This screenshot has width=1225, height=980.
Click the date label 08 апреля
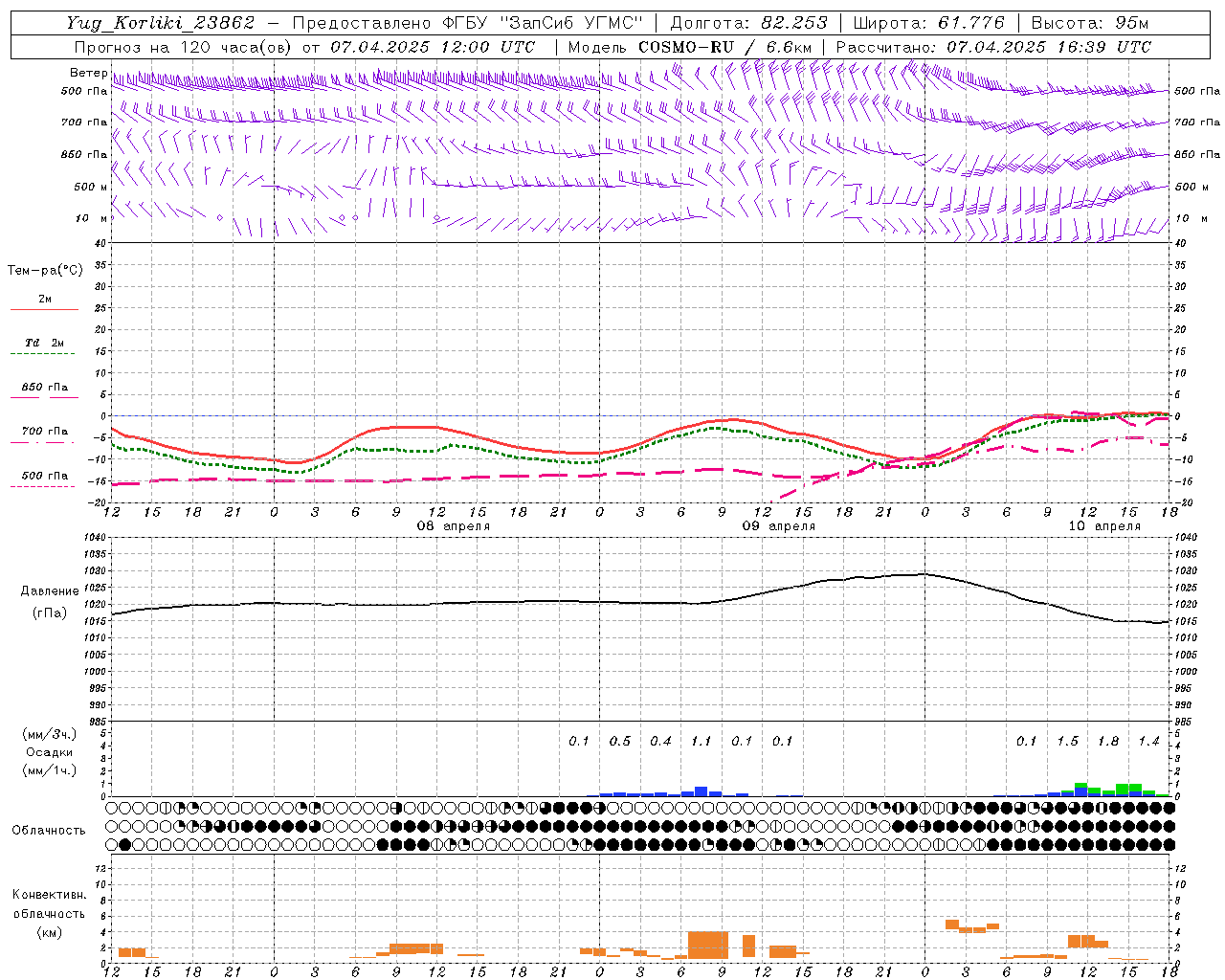[454, 526]
